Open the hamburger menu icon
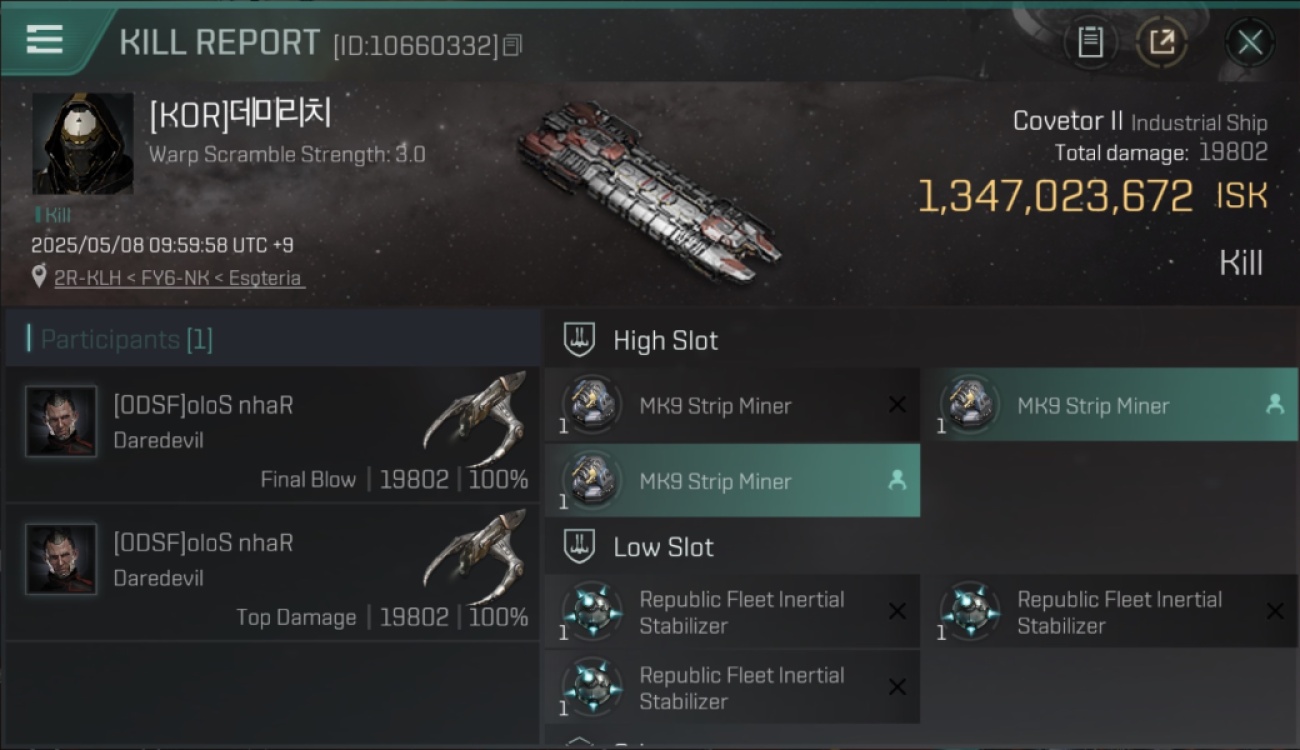Viewport: 1300px width, 750px height. coord(45,39)
